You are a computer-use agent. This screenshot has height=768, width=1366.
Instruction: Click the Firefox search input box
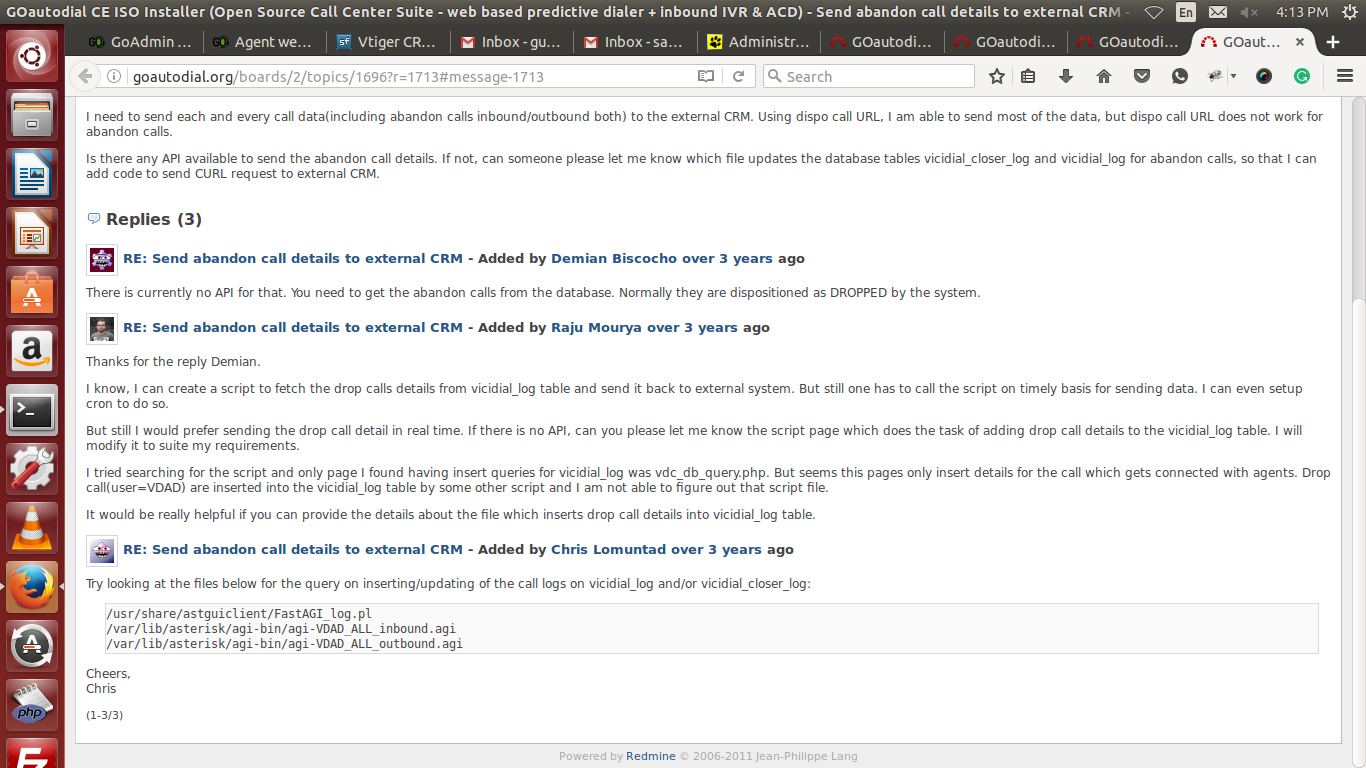click(868, 76)
